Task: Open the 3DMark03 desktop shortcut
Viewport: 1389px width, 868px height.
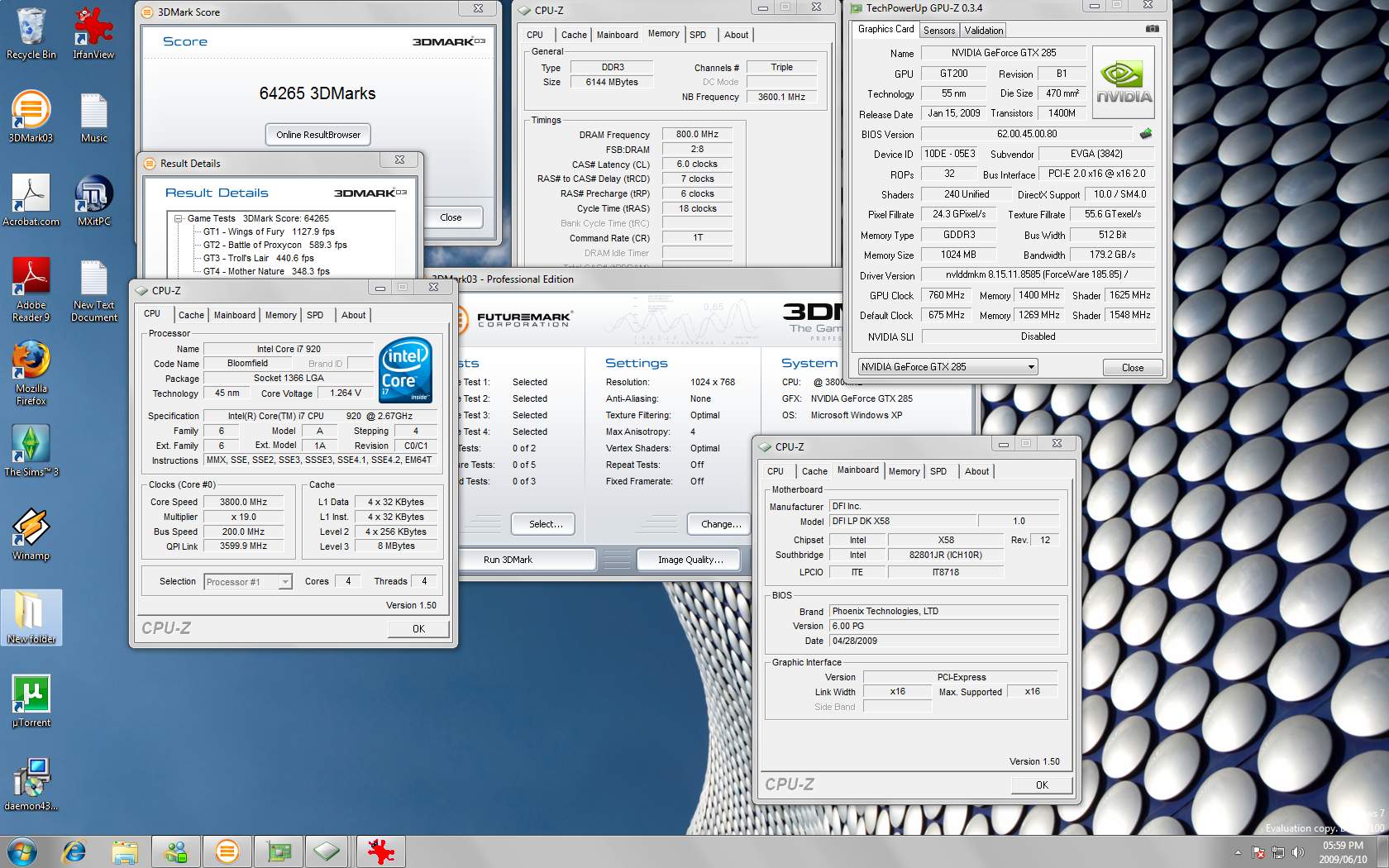Action: coord(31,117)
